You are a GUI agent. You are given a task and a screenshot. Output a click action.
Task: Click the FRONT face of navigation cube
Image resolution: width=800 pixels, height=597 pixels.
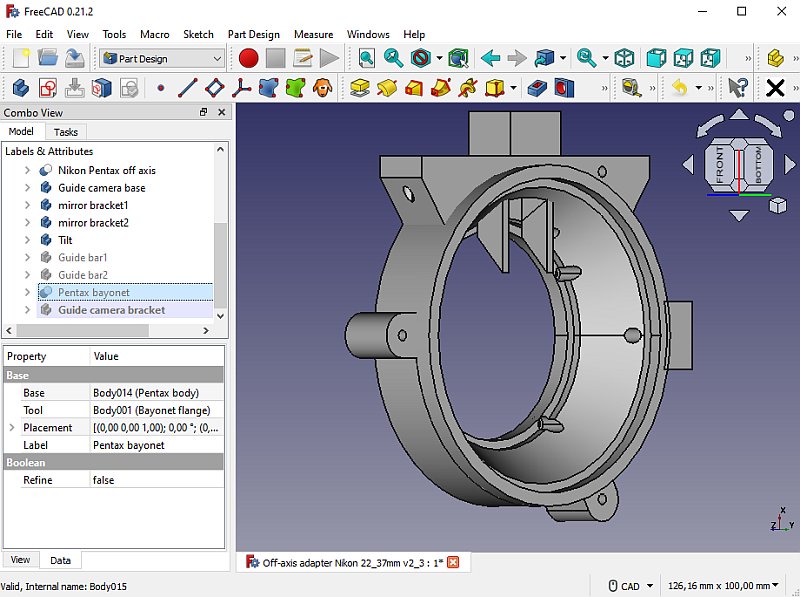(x=719, y=165)
